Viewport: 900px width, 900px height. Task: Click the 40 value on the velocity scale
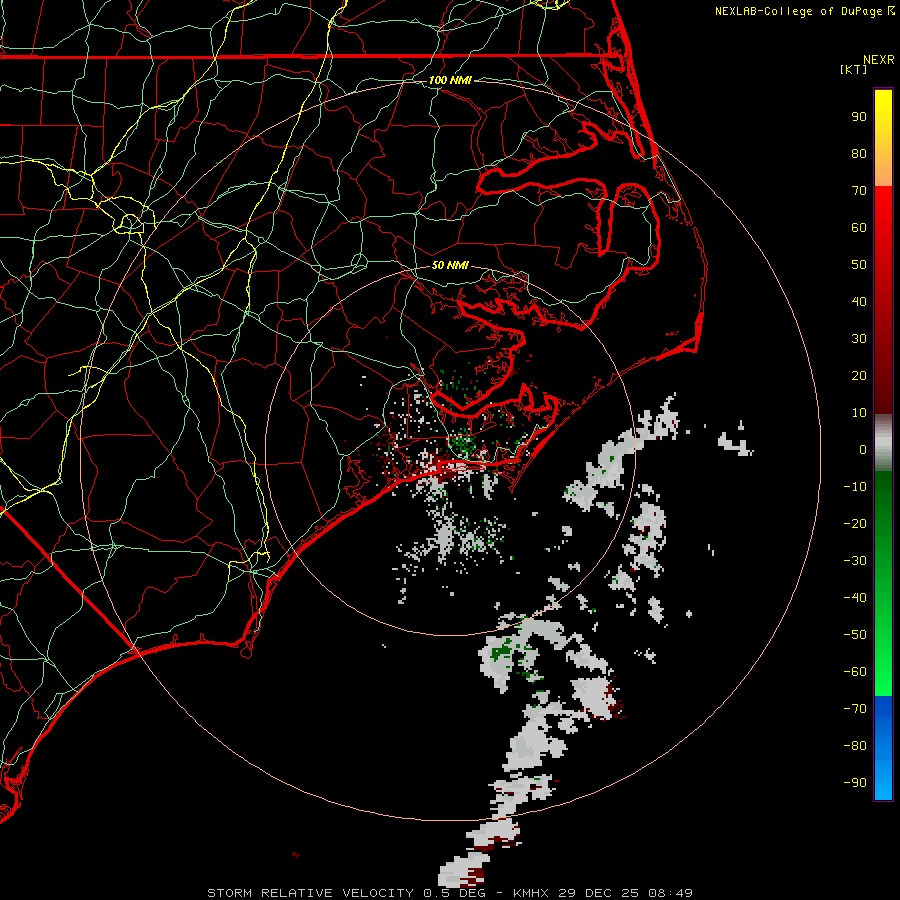859,302
